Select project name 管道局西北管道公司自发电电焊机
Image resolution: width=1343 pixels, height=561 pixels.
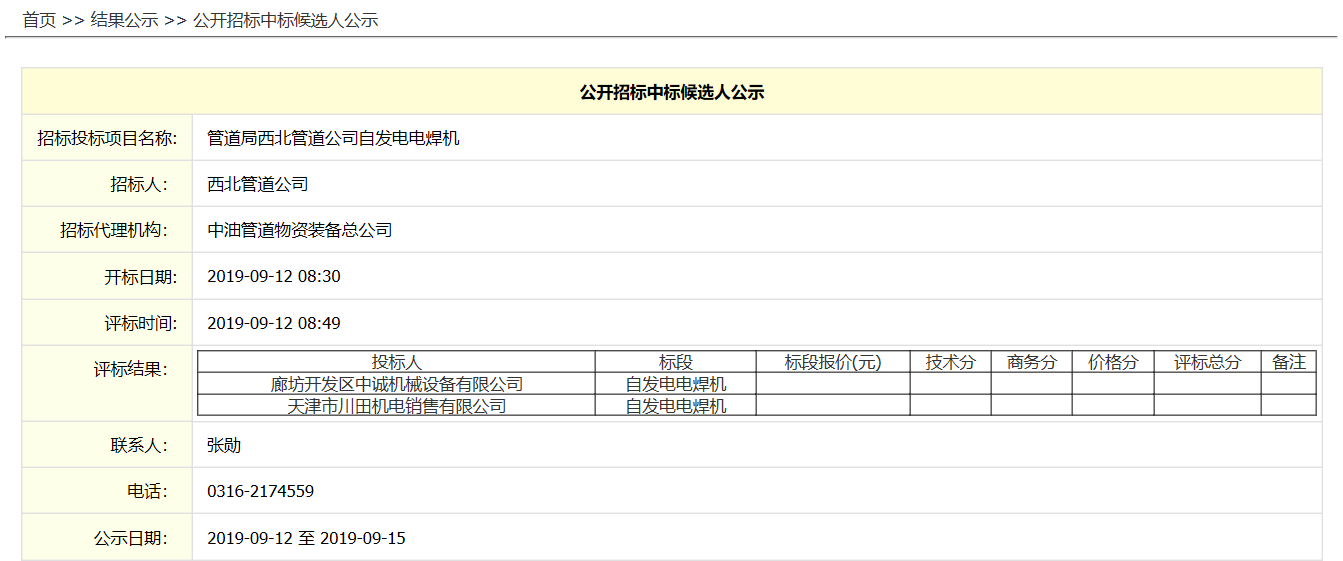coord(333,138)
